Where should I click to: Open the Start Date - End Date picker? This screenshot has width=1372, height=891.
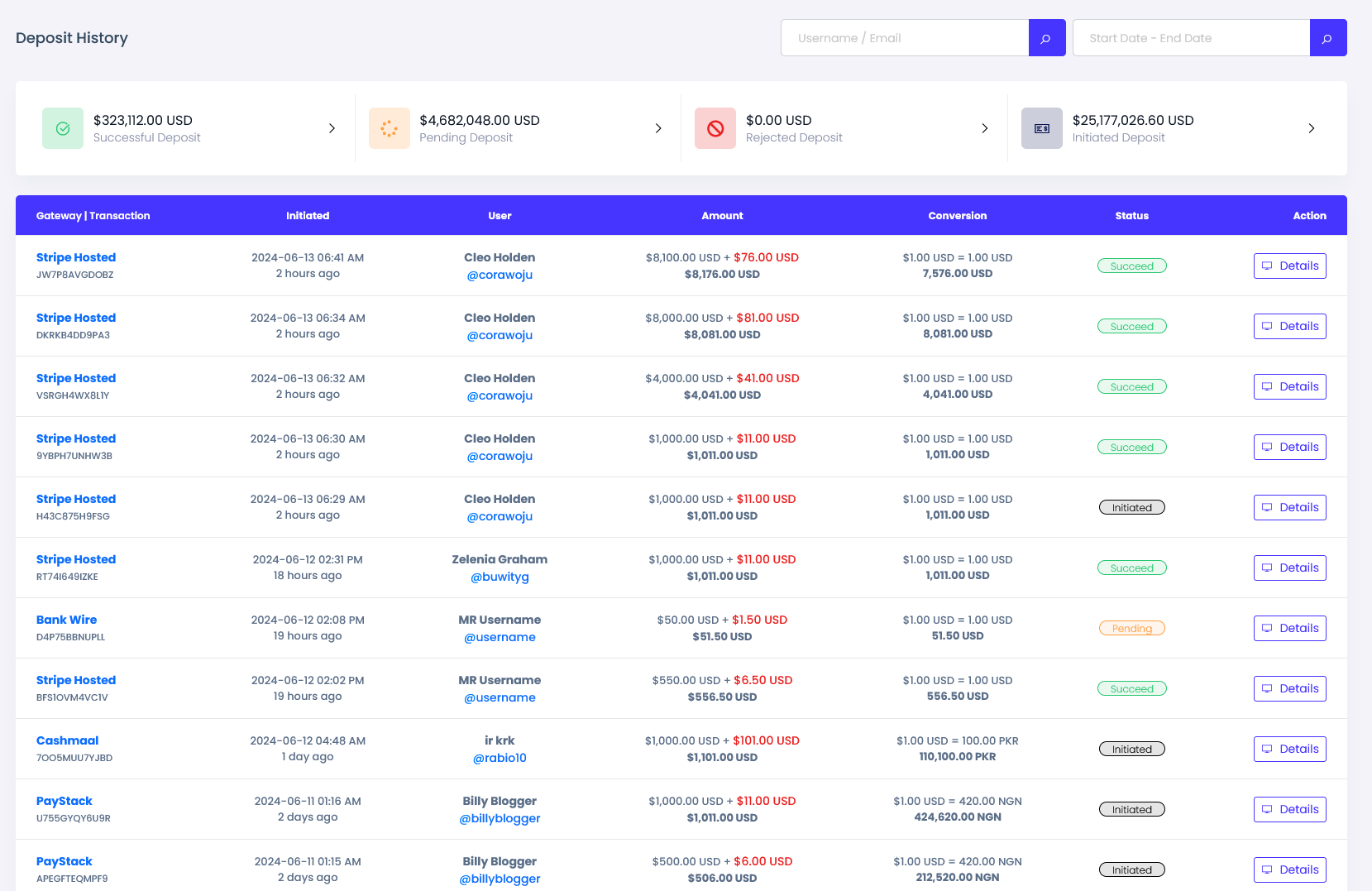[x=1191, y=38]
